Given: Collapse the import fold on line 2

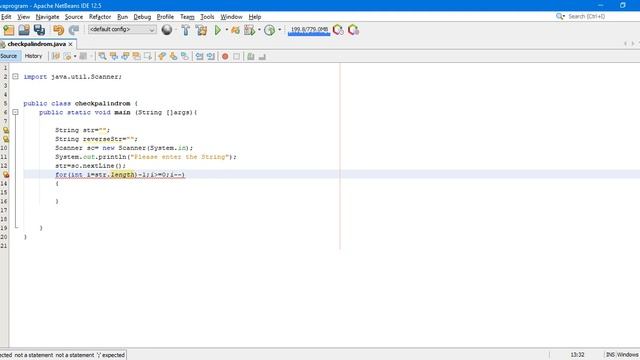Looking at the screenshot, I should 16,76.
